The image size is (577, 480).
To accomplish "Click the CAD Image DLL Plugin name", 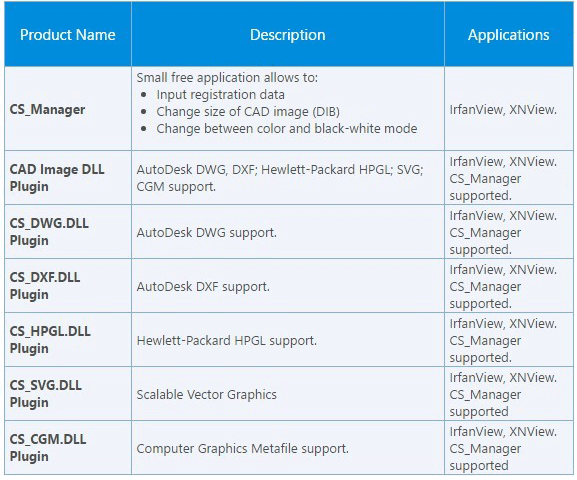I will pyautogui.click(x=57, y=178).
